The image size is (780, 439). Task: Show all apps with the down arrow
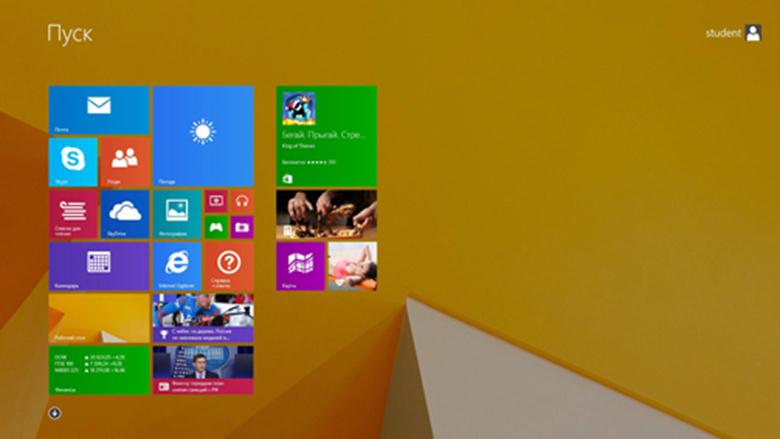(x=55, y=413)
